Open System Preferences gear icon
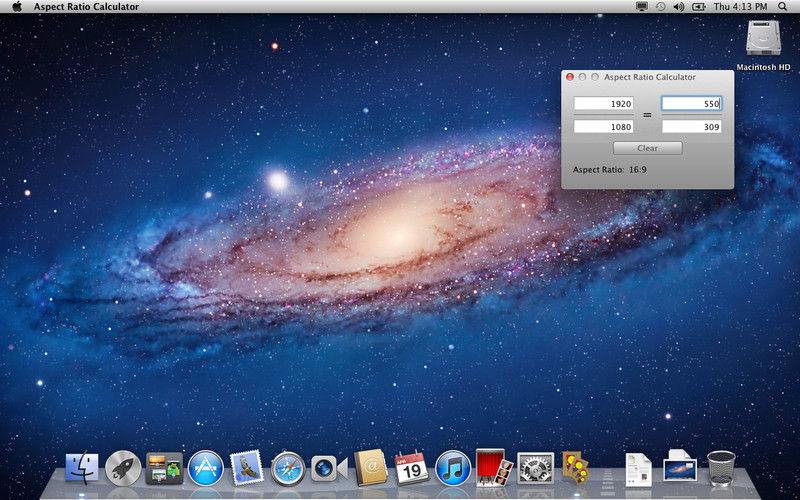Screen dimensions: 800x500 pyautogui.click(x=535, y=468)
